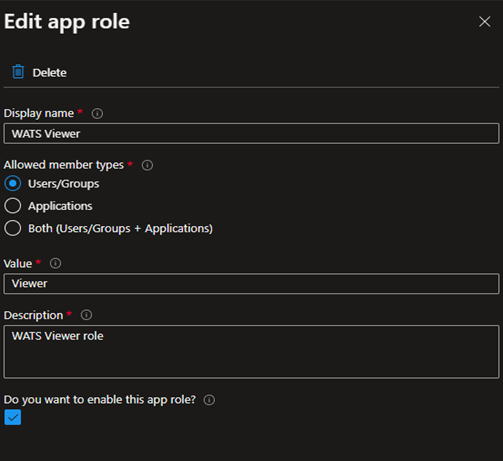Screen dimensions: 503x461
Task: Open the Display name info tooltip icon
Action: [97, 114]
